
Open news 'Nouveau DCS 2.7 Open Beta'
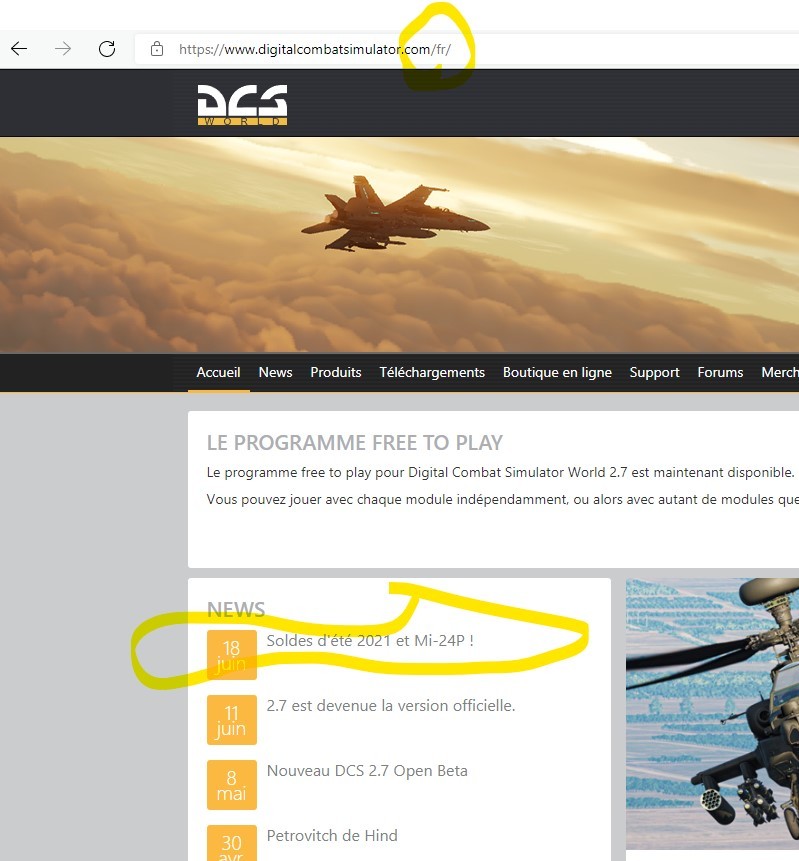click(367, 770)
